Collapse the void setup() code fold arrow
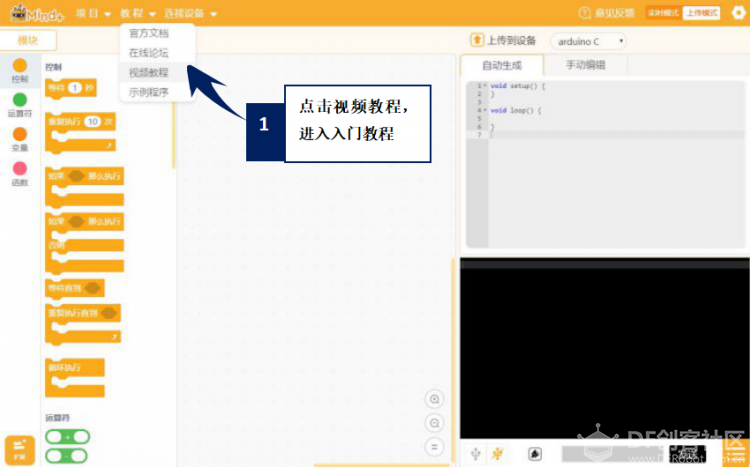750x468 pixels. 485,86
